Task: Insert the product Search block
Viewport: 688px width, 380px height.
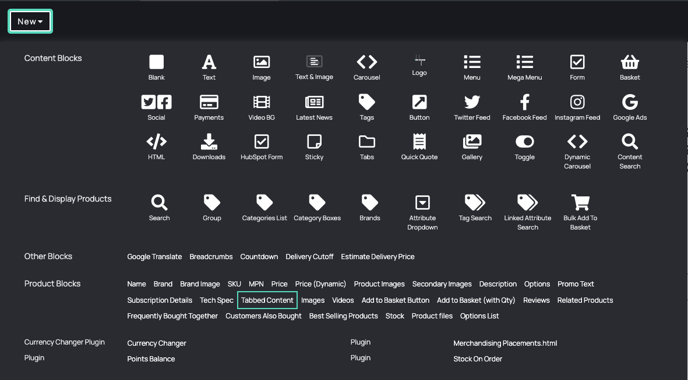Action: pyautogui.click(x=159, y=208)
